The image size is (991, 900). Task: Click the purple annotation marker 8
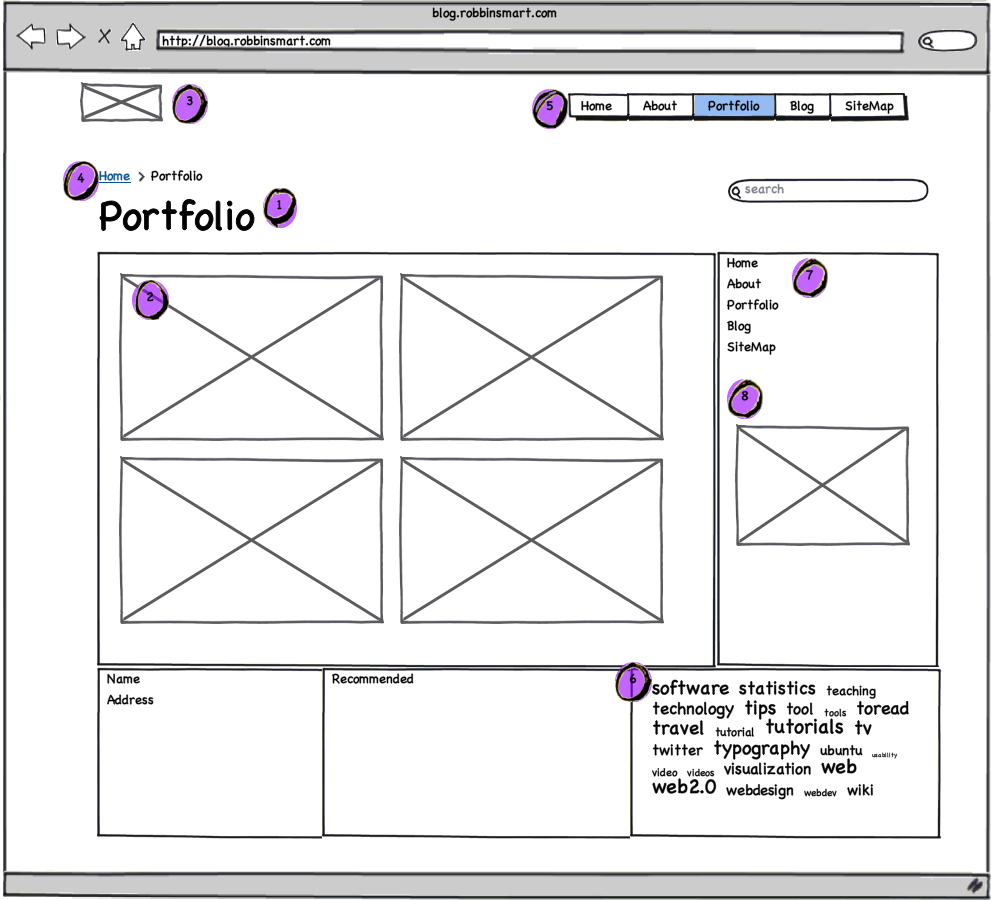click(744, 398)
